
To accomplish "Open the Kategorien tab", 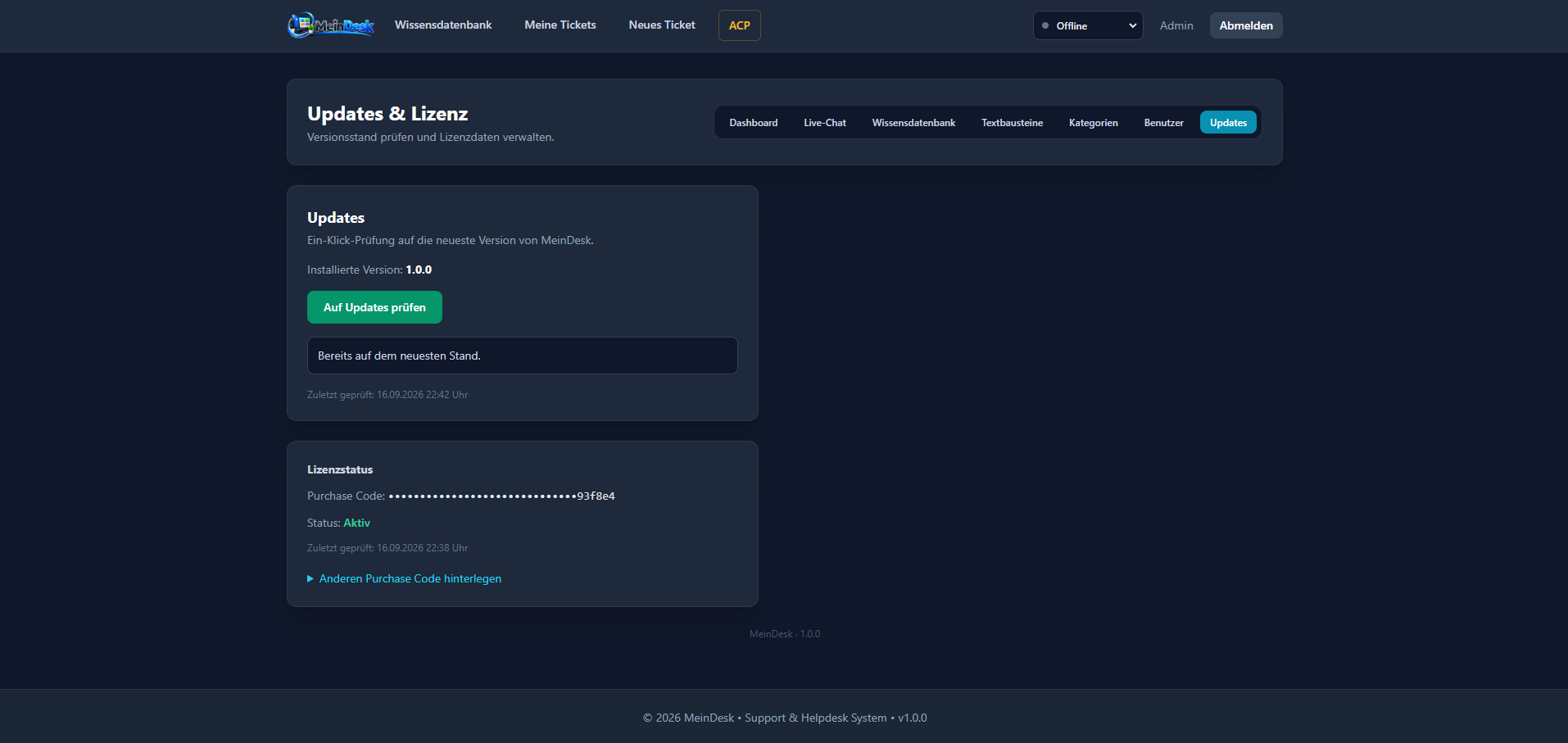I will click(x=1093, y=122).
